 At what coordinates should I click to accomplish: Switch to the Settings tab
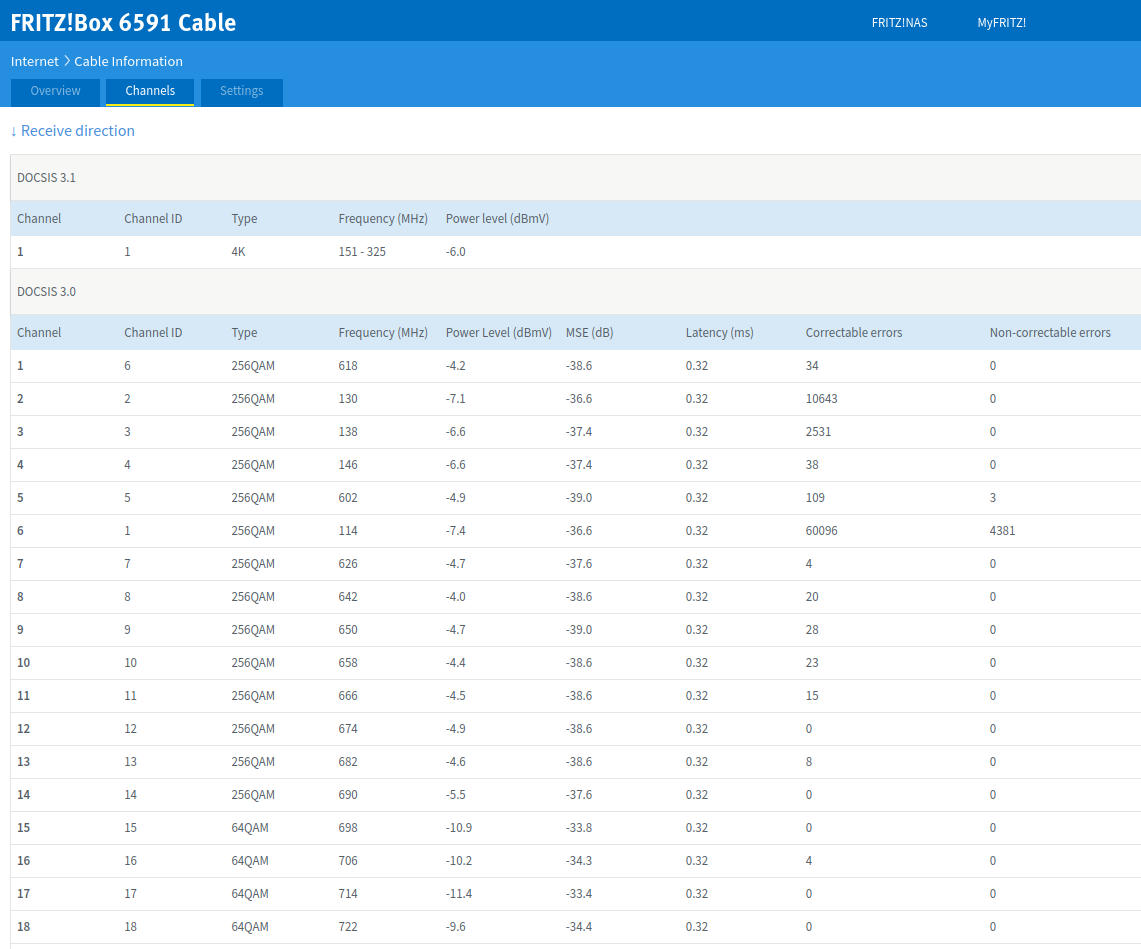pyautogui.click(x=242, y=91)
